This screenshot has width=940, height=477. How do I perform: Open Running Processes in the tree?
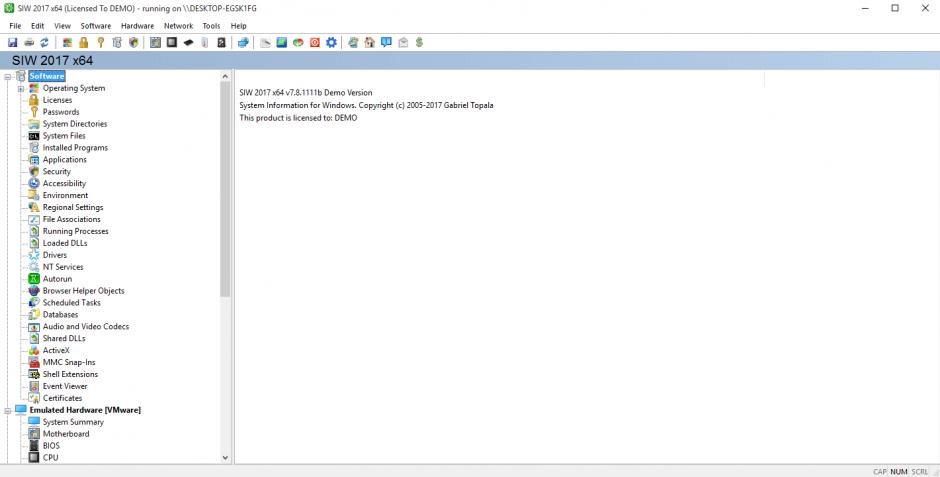point(76,231)
